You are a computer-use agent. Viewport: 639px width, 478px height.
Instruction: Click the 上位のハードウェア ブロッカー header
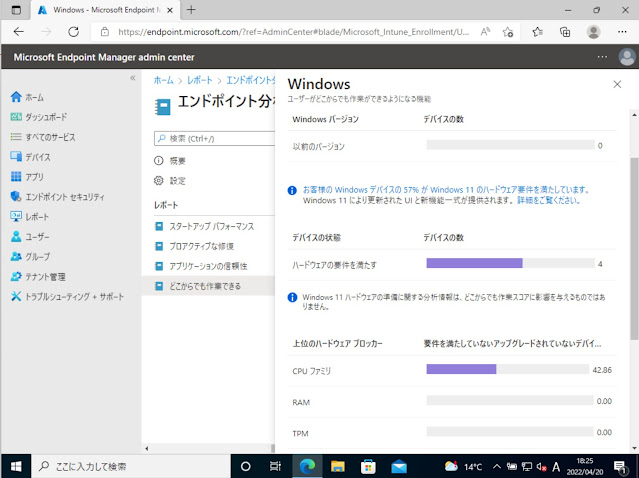pyautogui.click(x=337, y=344)
